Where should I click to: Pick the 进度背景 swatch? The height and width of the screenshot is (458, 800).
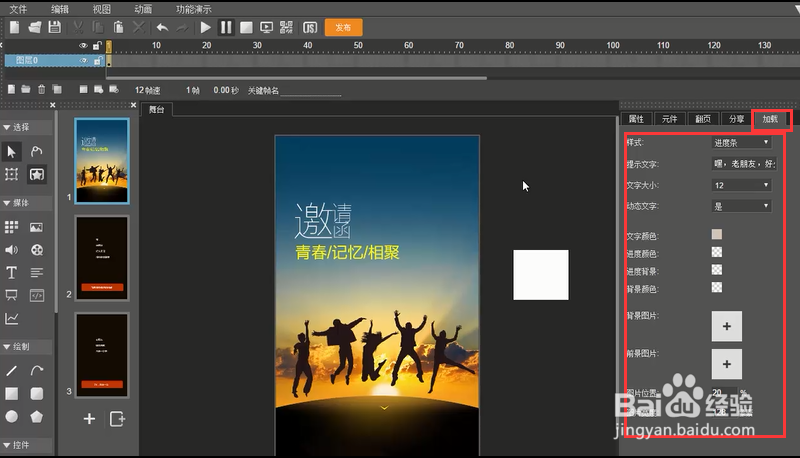[x=717, y=270]
